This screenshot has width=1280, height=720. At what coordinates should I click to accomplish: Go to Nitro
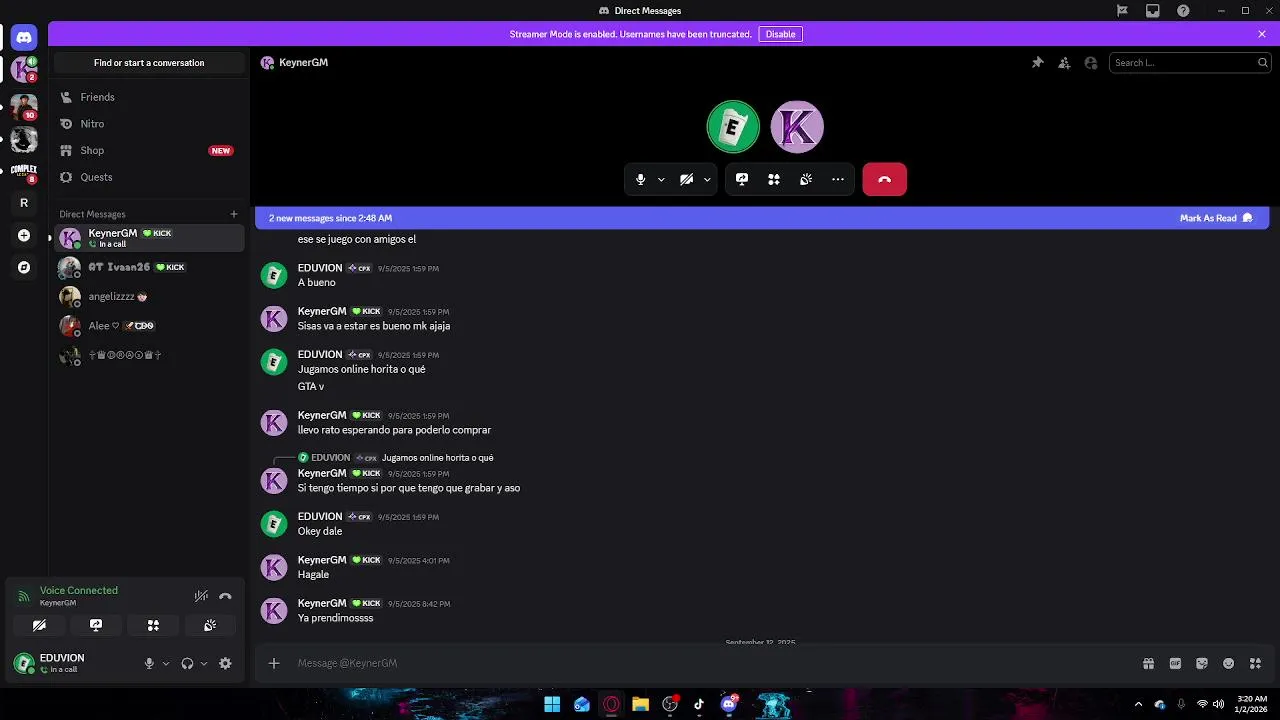150,124
